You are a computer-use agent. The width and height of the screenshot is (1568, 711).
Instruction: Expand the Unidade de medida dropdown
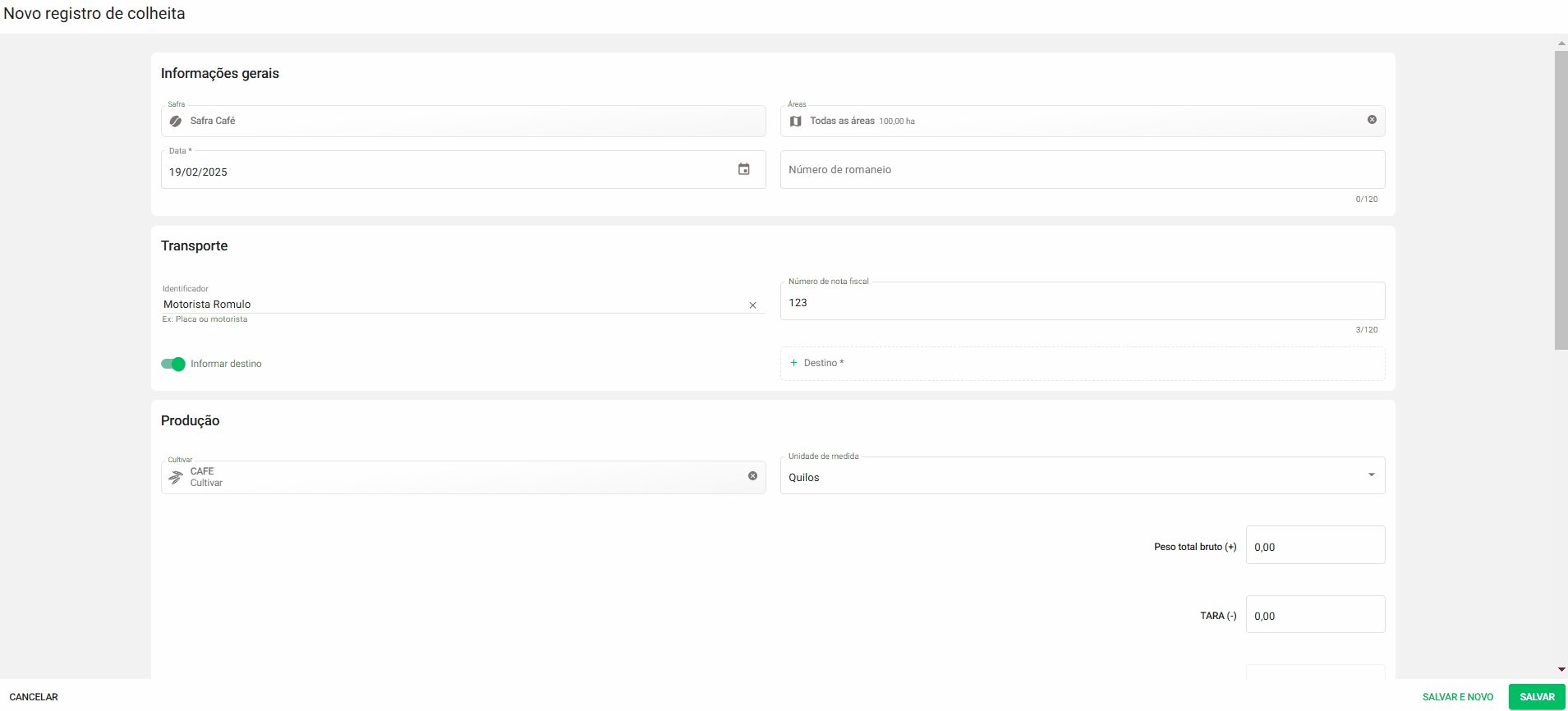[x=1370, y=475]
